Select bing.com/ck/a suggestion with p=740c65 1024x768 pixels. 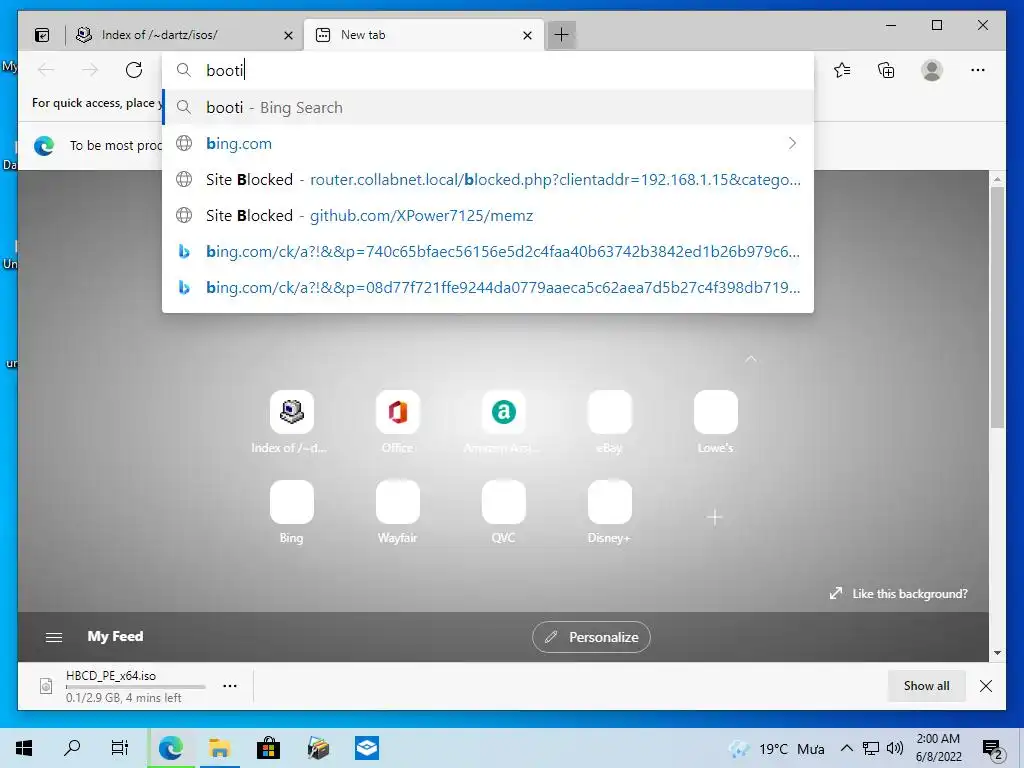(487, 251)
